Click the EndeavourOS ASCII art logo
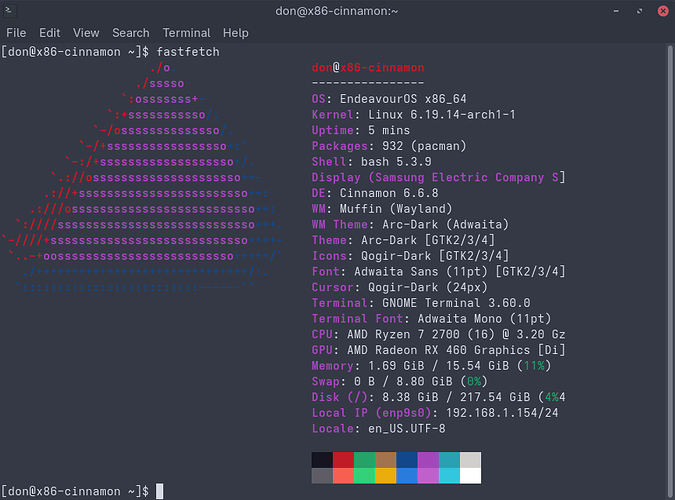This screenshot has width=675, height=500. pyautogui.click(x=142, y=177)
